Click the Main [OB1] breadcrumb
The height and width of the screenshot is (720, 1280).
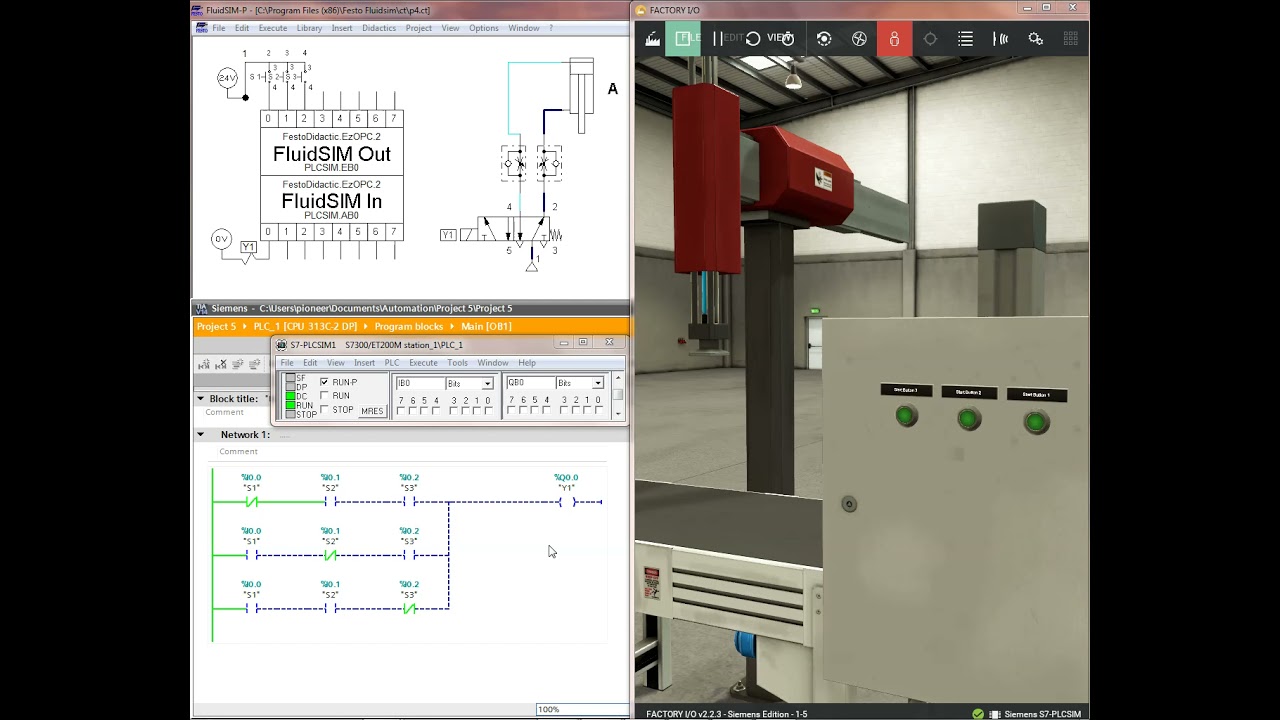tap(486, 326)
